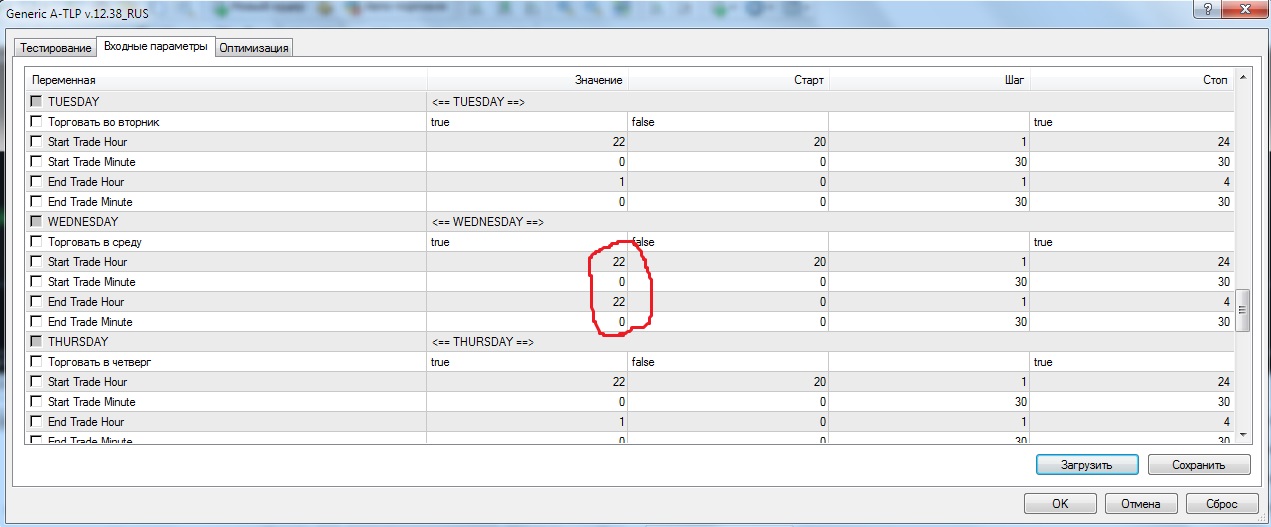This screenshot has height=527, width=1271.
Task: Open the Входные параметры tab
Action: click(155, 46)
